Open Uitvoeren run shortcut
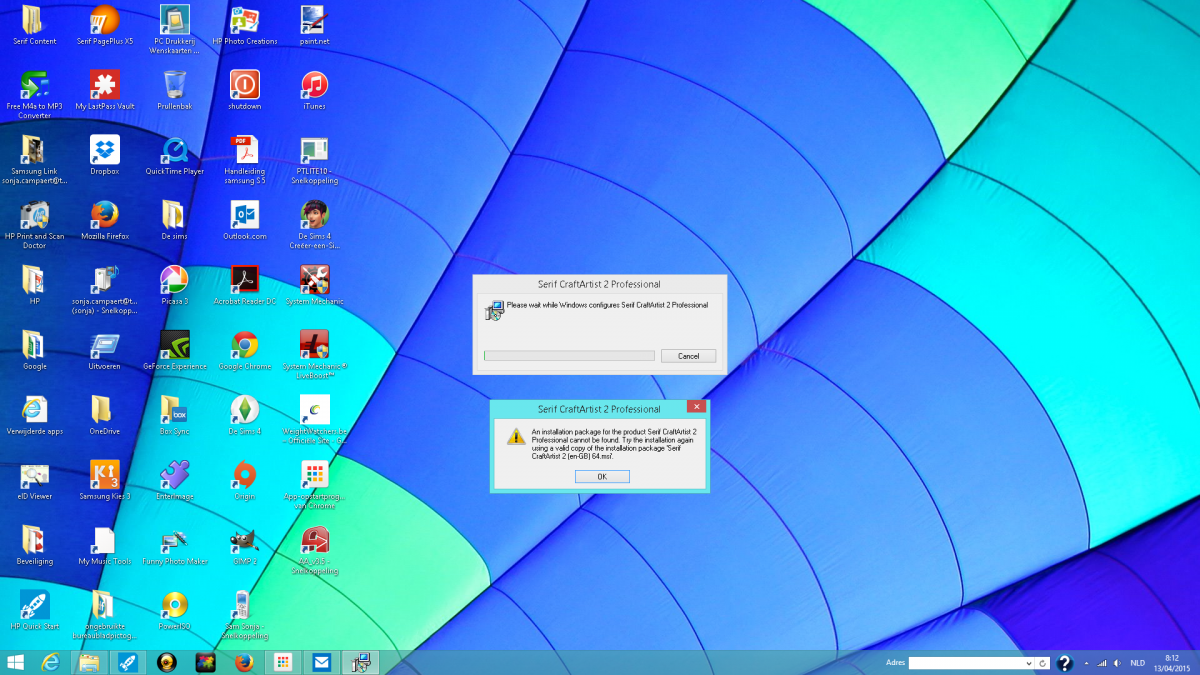The height and width of the screenshot is (675, 1200). 104,351
